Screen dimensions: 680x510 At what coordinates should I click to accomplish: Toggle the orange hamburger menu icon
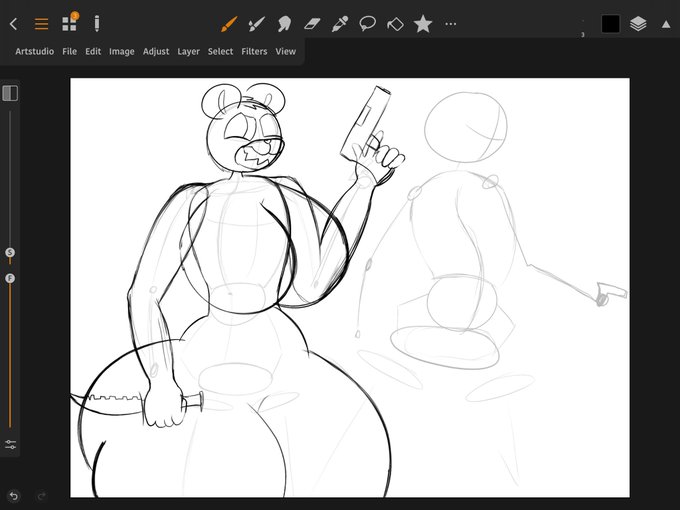[x=41, y=24]
